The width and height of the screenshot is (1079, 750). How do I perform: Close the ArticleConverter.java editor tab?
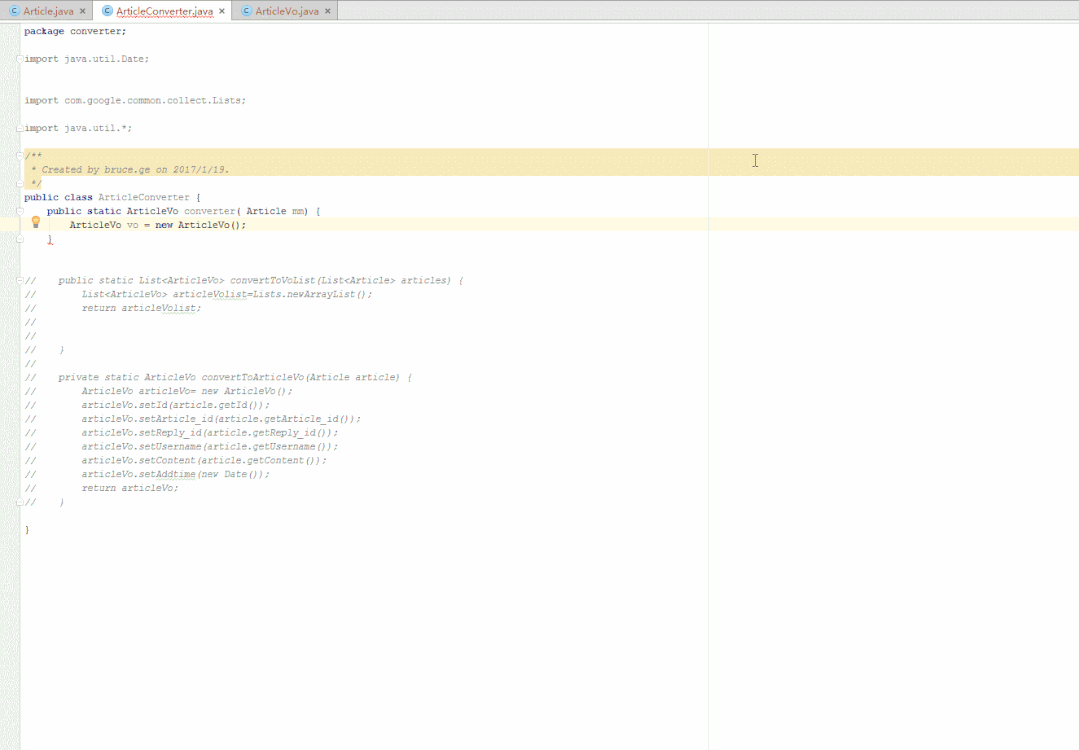tap(221, 11)
